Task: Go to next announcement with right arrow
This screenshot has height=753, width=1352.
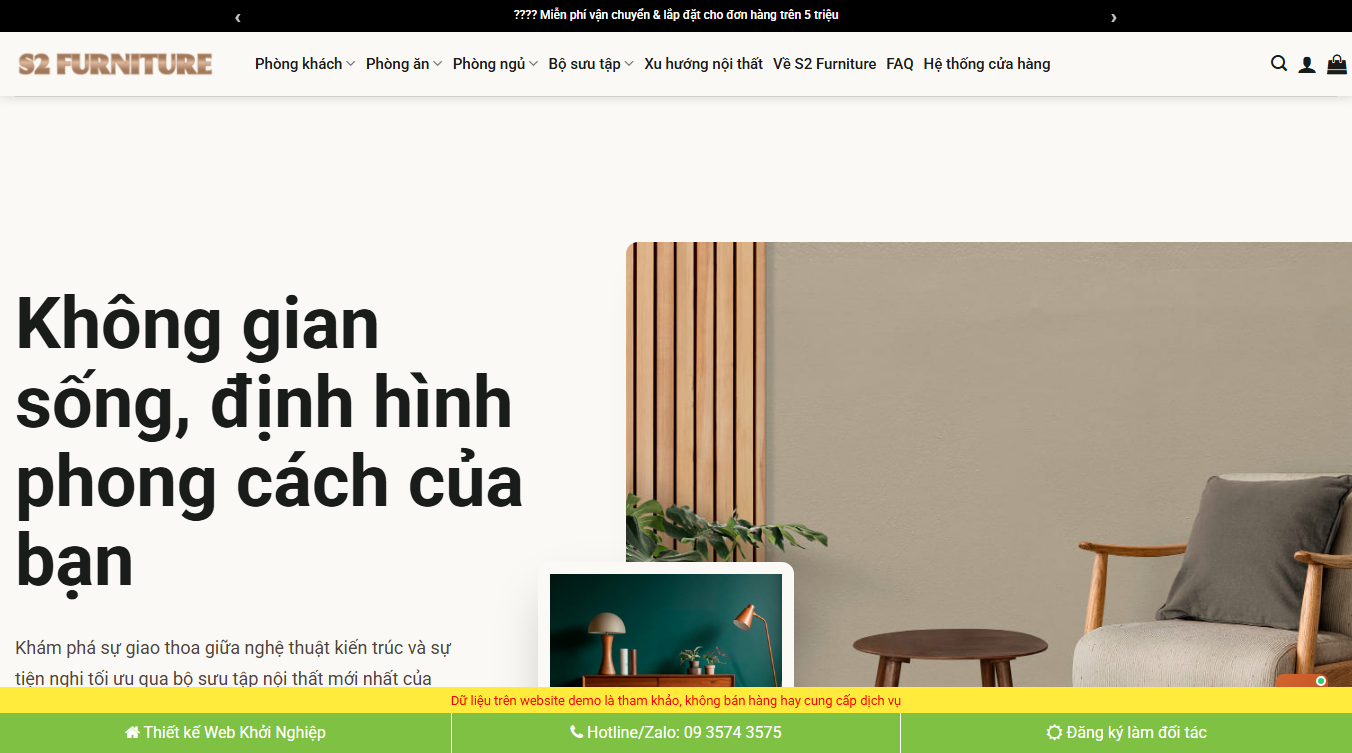Action: point(1114,17)
